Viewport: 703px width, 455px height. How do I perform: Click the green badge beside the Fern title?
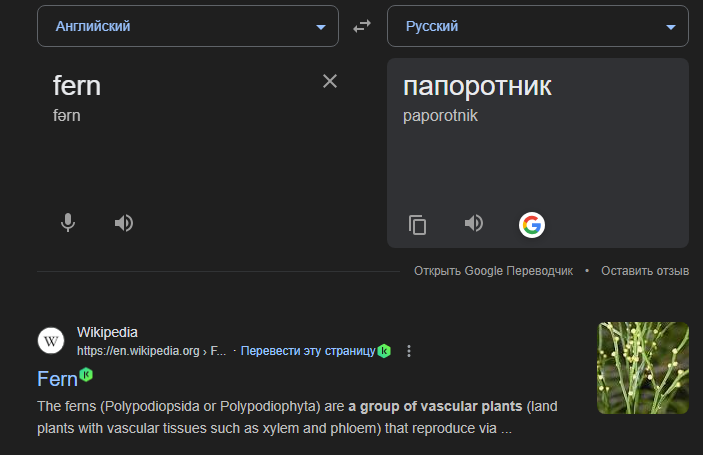tap(86, 375)
